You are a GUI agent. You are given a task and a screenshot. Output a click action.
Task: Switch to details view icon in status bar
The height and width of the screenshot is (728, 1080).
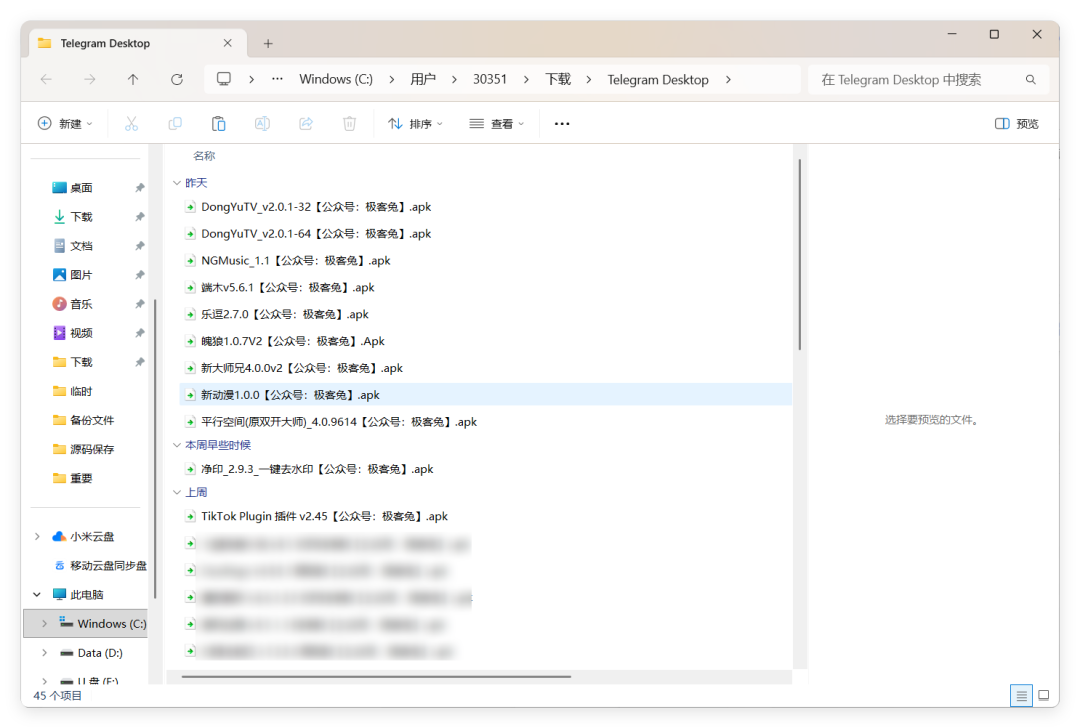pyautogui.click(x=1021, y=696)
